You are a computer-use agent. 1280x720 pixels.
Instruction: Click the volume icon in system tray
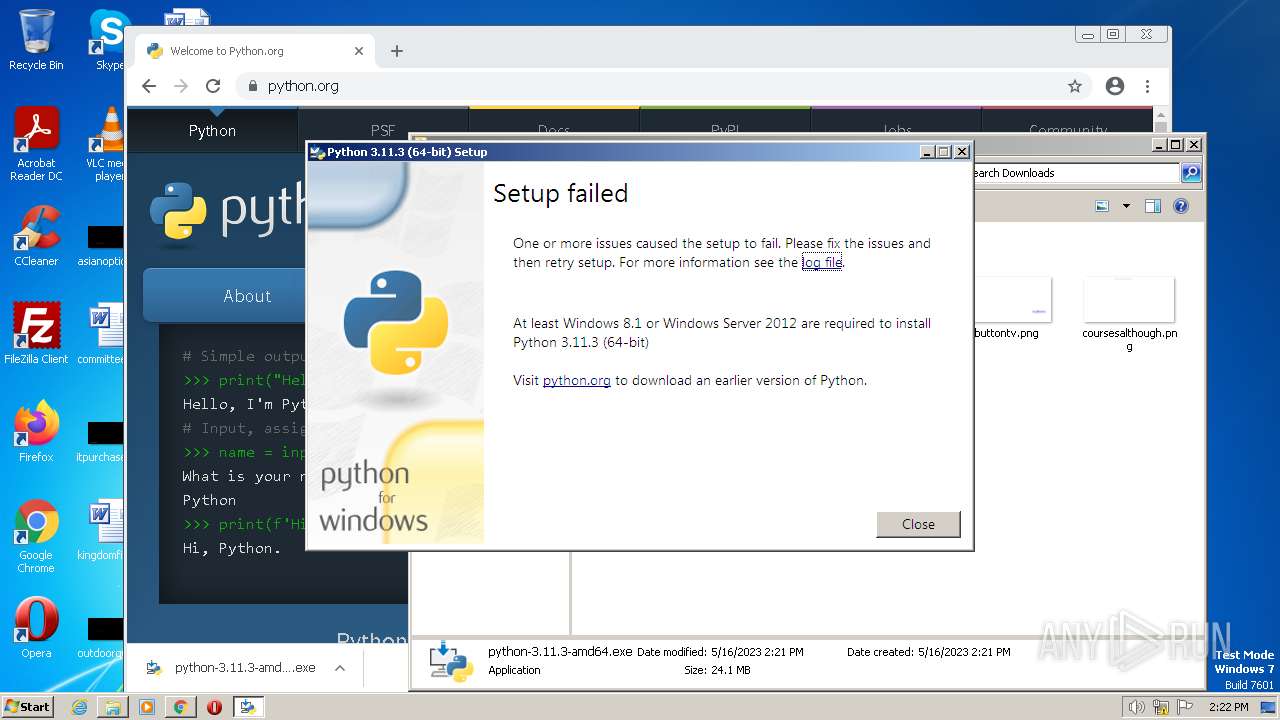click(1137, 707)
